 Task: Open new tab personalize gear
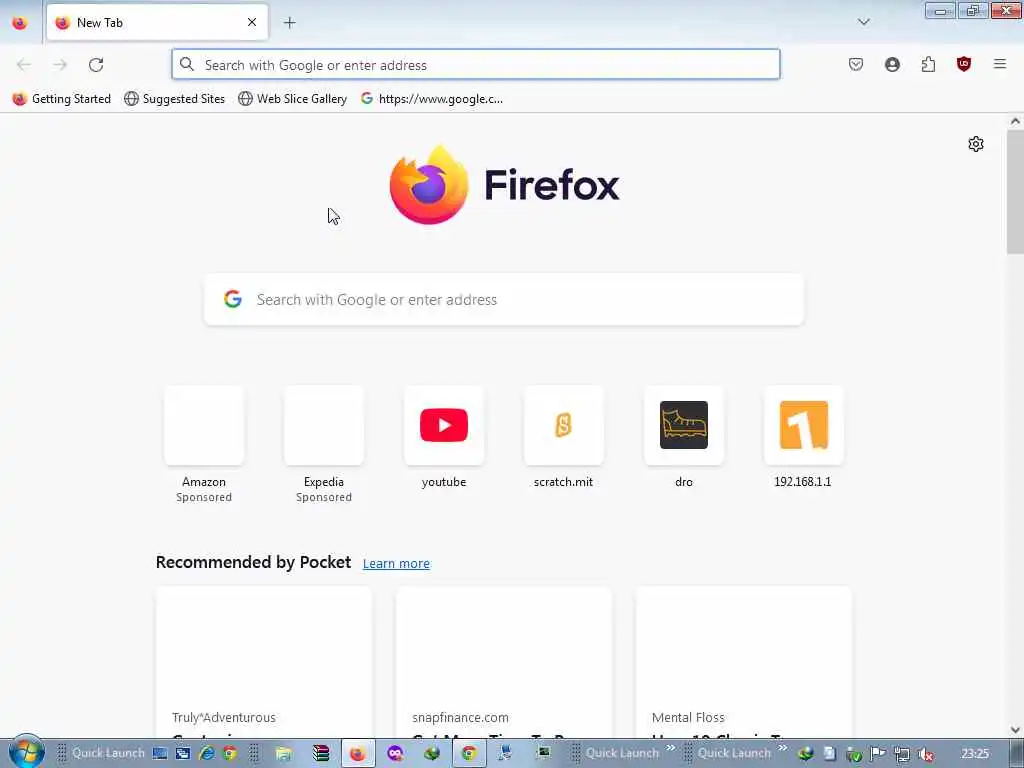(976, 144)
